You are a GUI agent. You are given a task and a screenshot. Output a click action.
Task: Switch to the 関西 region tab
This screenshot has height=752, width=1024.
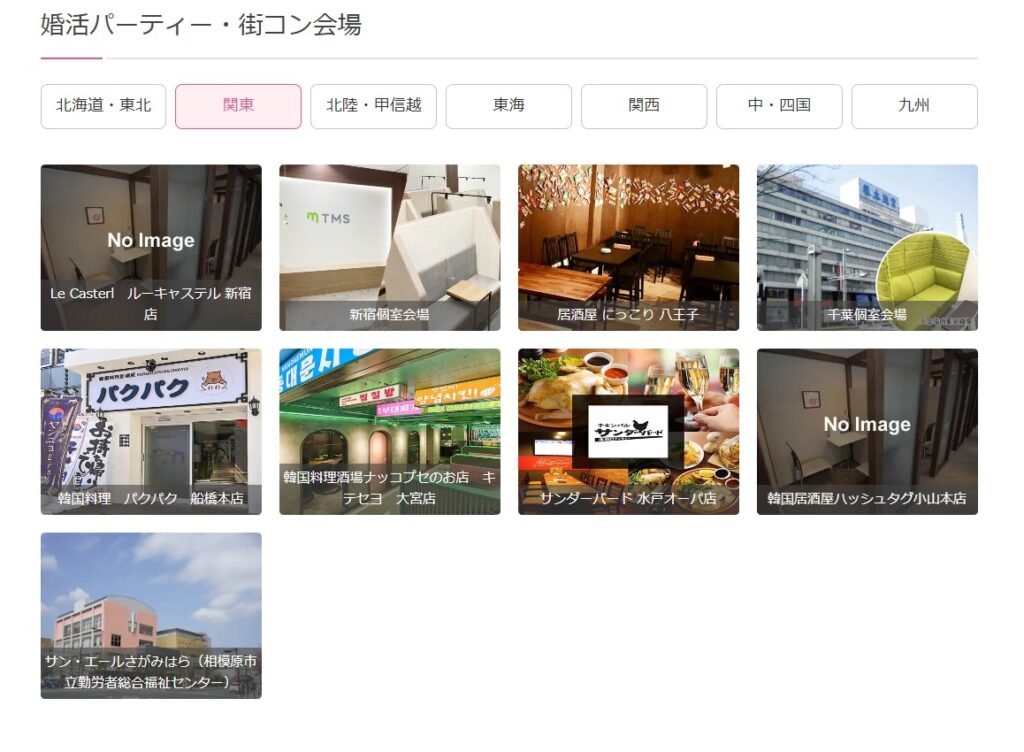pos(643,105)
